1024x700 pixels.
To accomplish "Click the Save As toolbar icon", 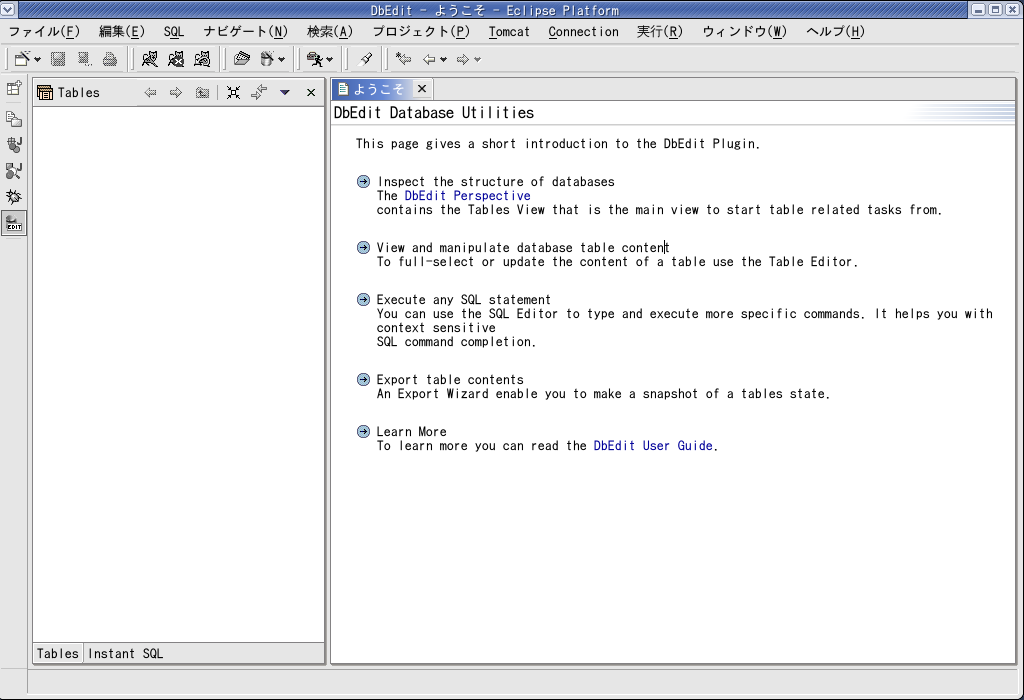I will tap(84, 59).
